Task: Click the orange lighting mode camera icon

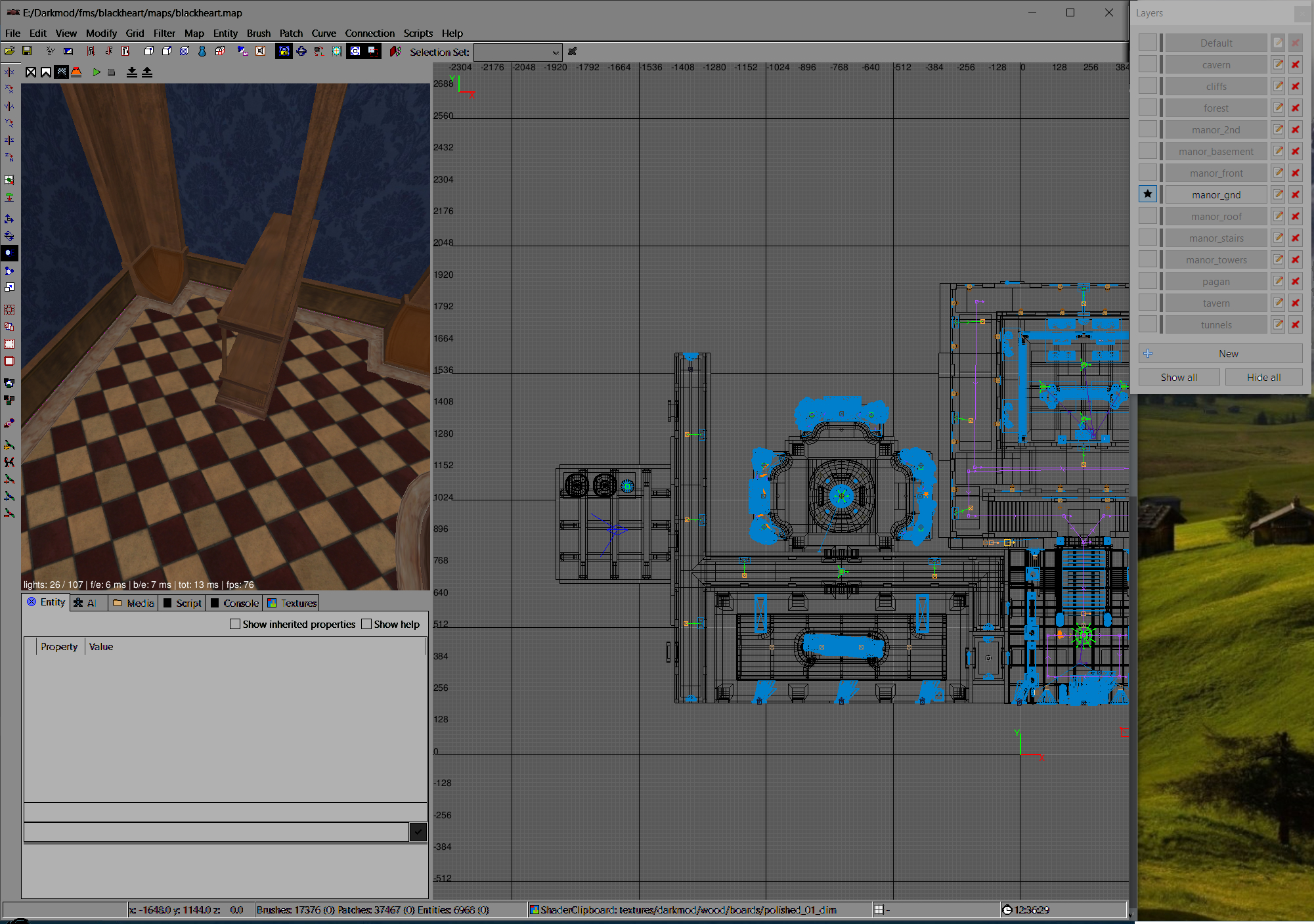Action: 76,72
